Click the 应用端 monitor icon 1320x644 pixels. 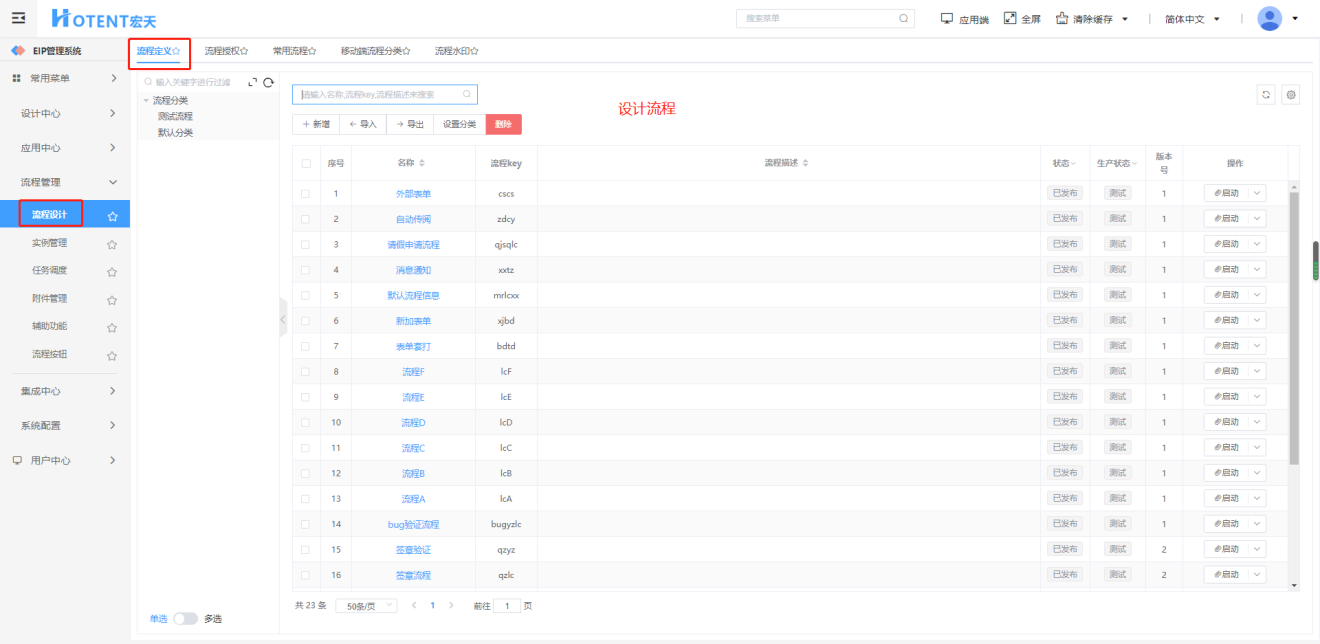click(x=947, y=18)
